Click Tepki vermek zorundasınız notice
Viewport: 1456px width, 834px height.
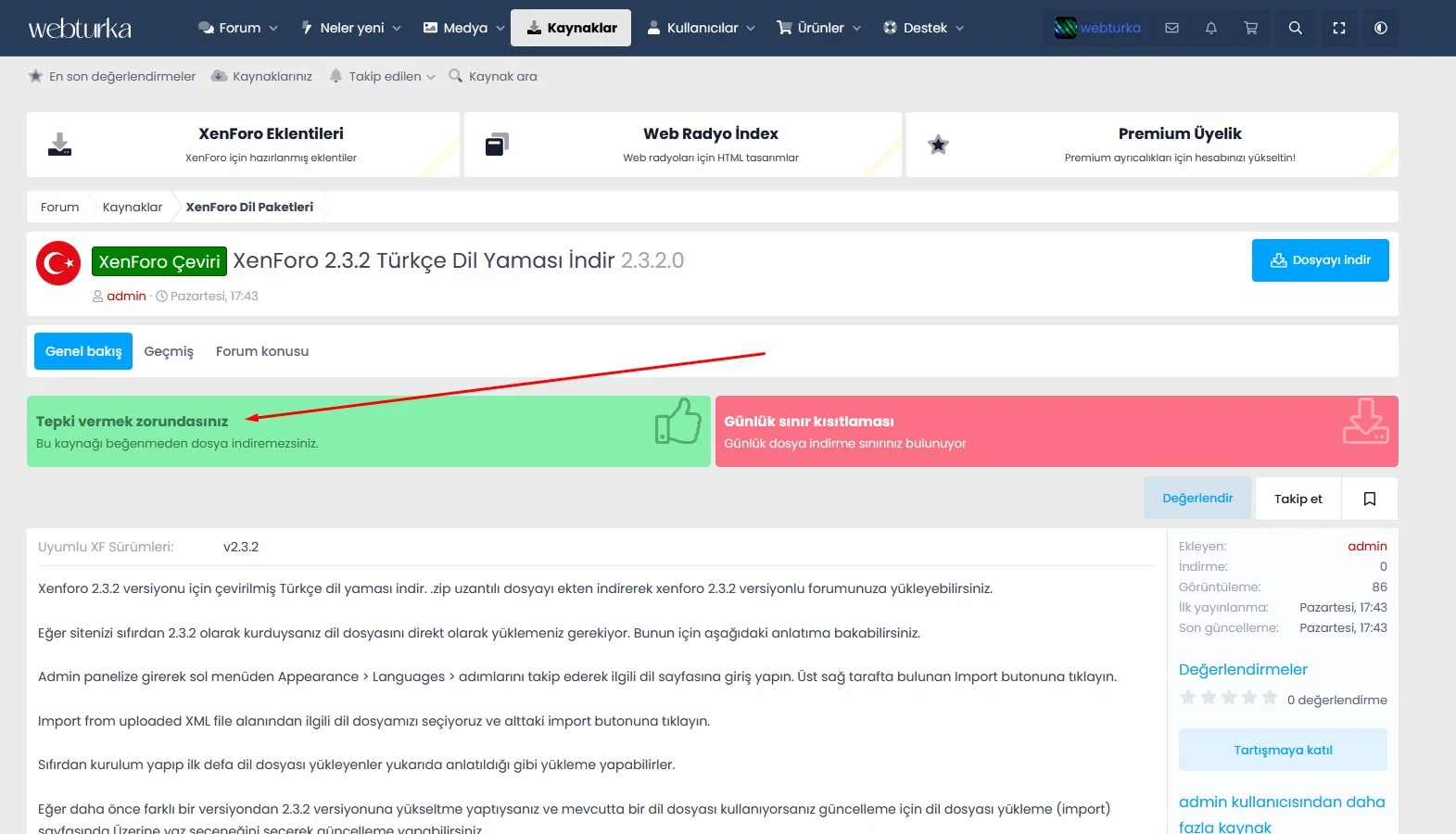[369, 431]
